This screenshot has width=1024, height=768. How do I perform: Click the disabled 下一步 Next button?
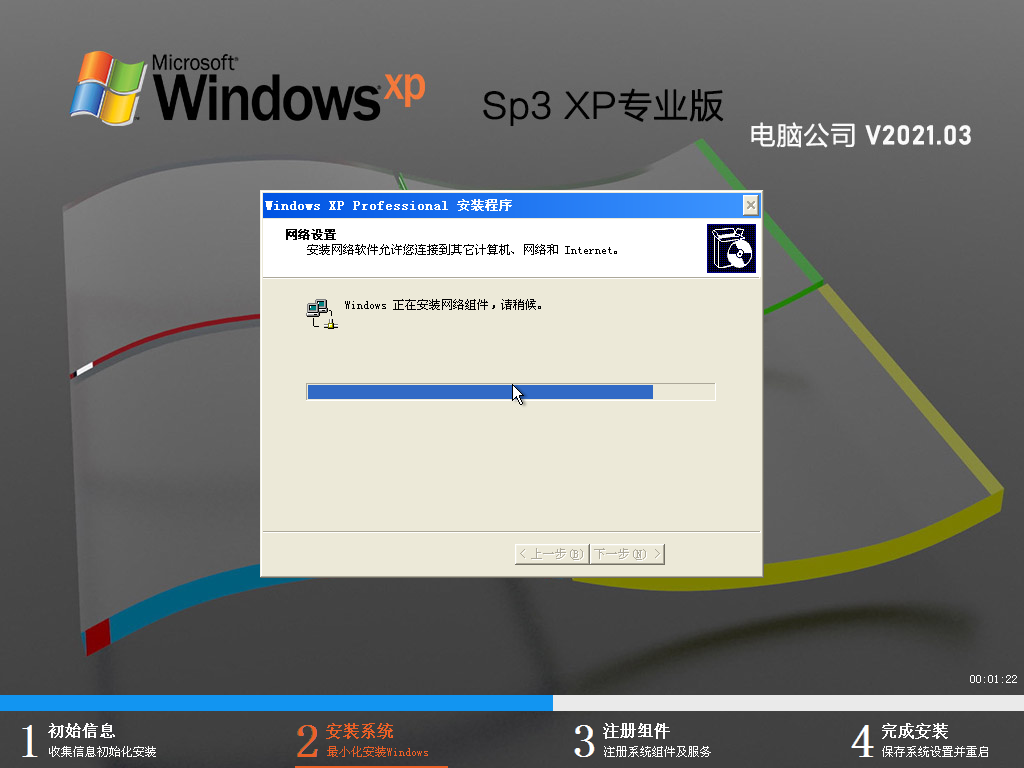coord(626,553)
